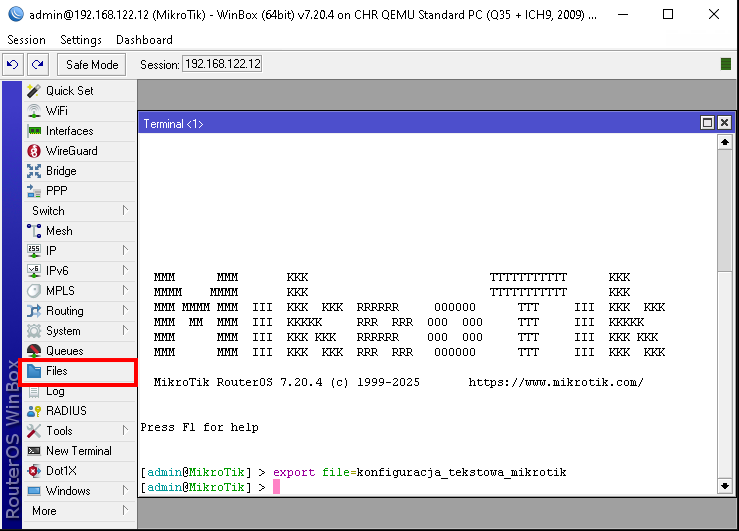The width and height of the screenshot is (739, 531).
Task: Maximize the Terminal <1> window
Action: click(x=707, y=123)
